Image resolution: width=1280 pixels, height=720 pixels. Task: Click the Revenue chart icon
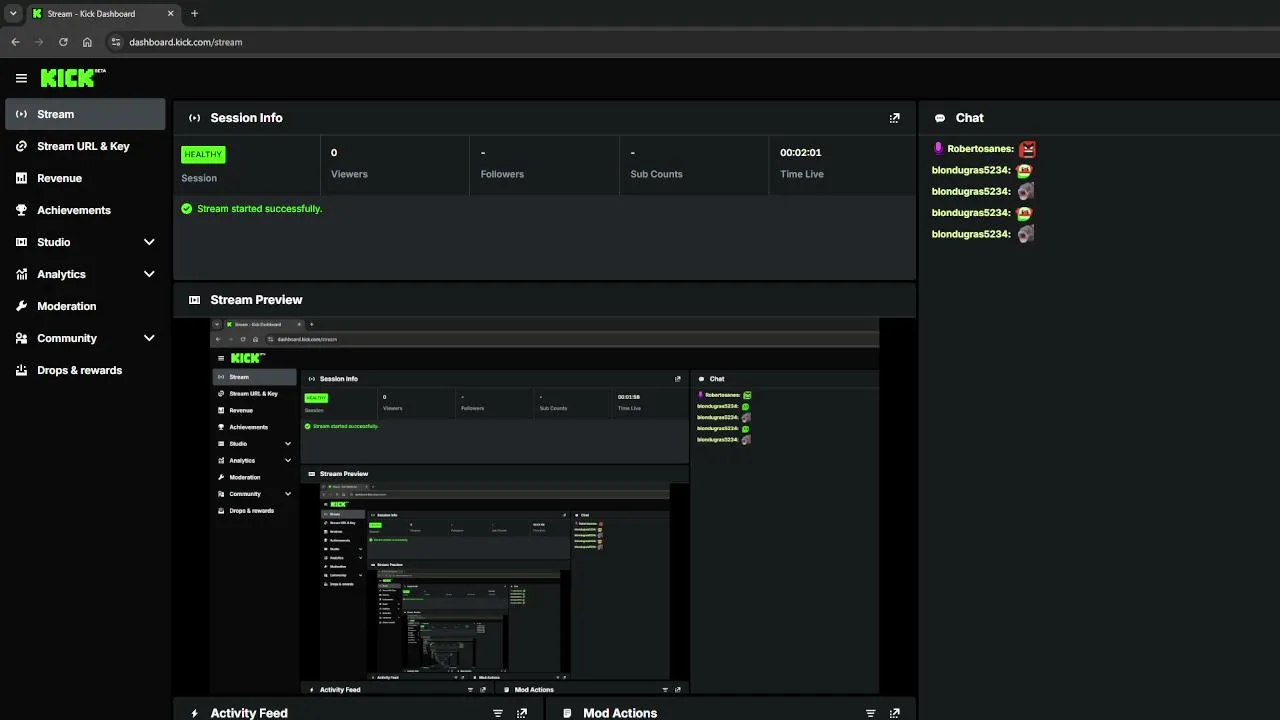(21, 178)
